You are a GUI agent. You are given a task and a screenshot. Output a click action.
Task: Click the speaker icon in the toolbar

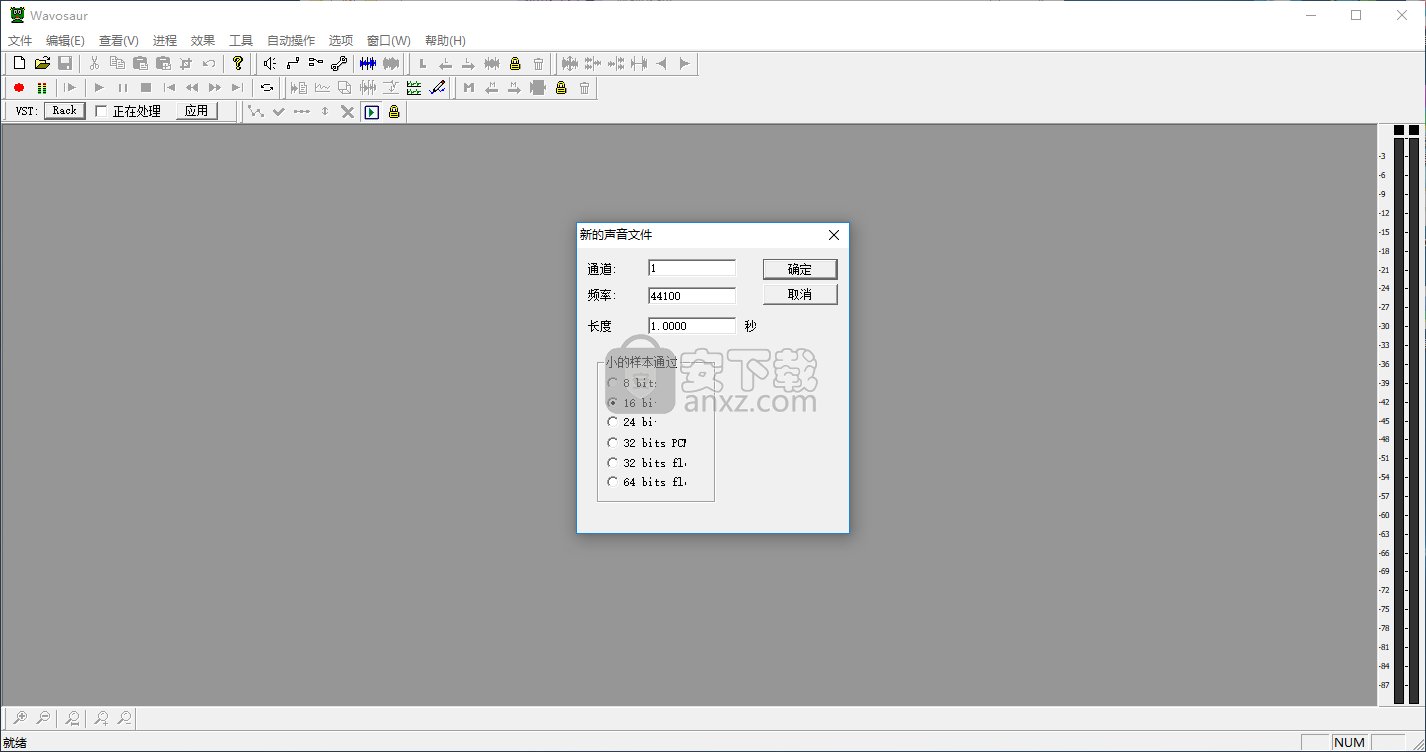coord(269,63)
